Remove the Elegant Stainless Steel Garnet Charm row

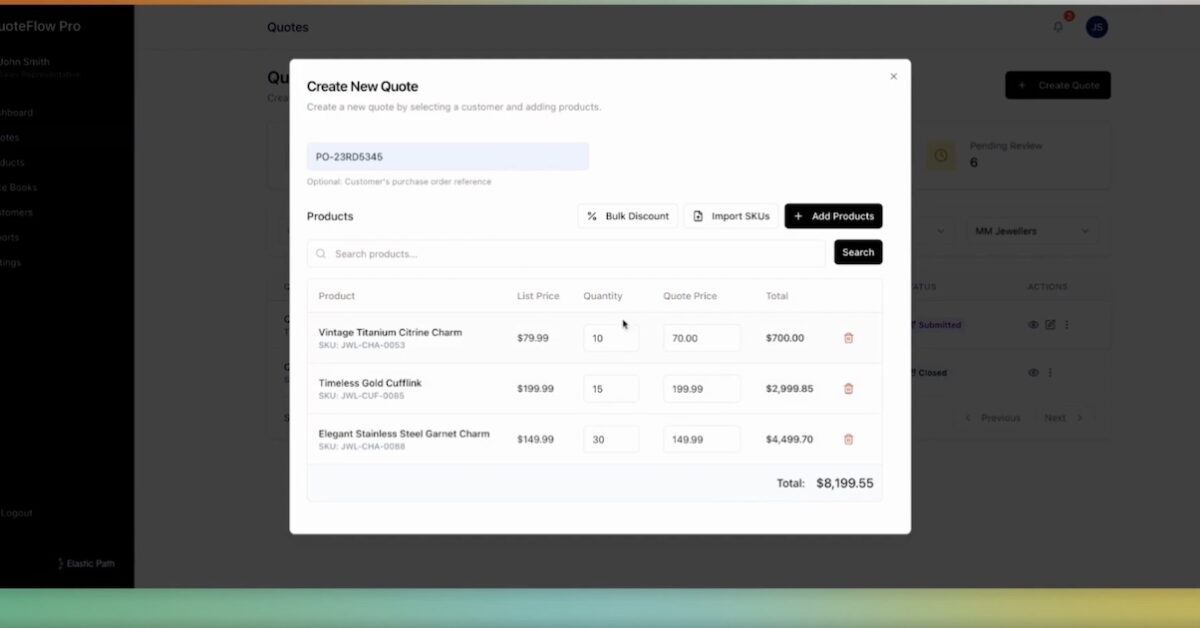848,439
